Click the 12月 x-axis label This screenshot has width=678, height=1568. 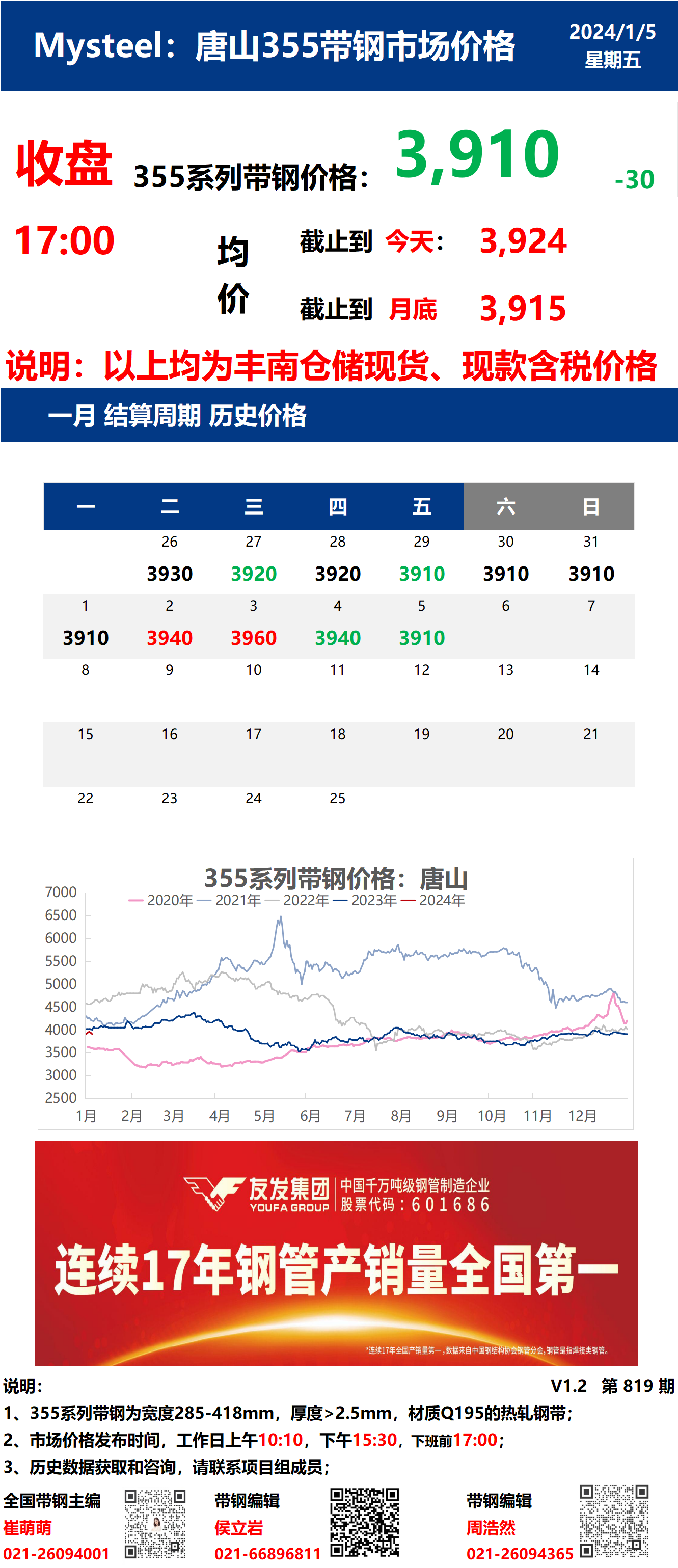click(x=582, y=1116)
